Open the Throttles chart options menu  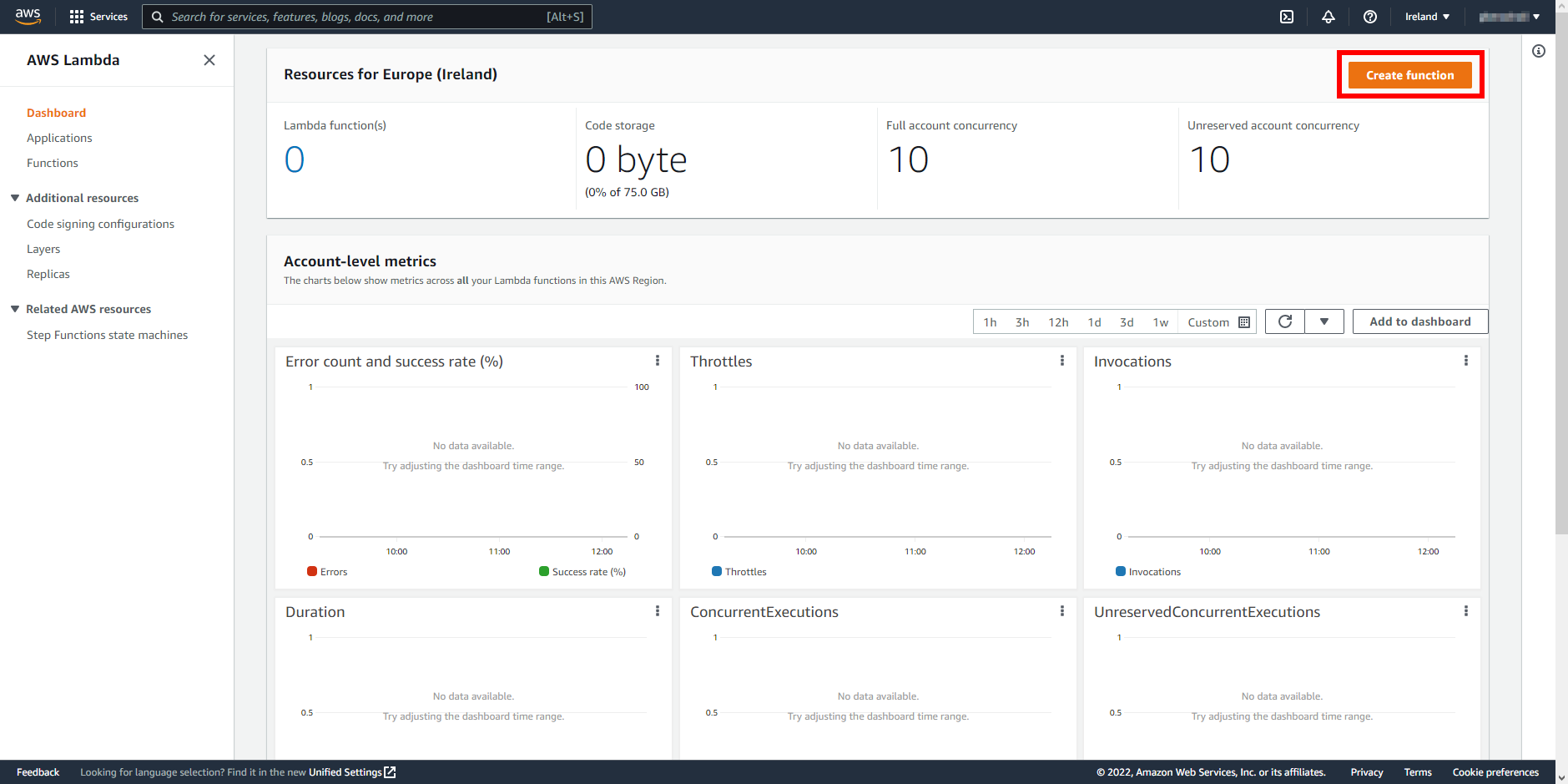click(x=1061, y=361)
